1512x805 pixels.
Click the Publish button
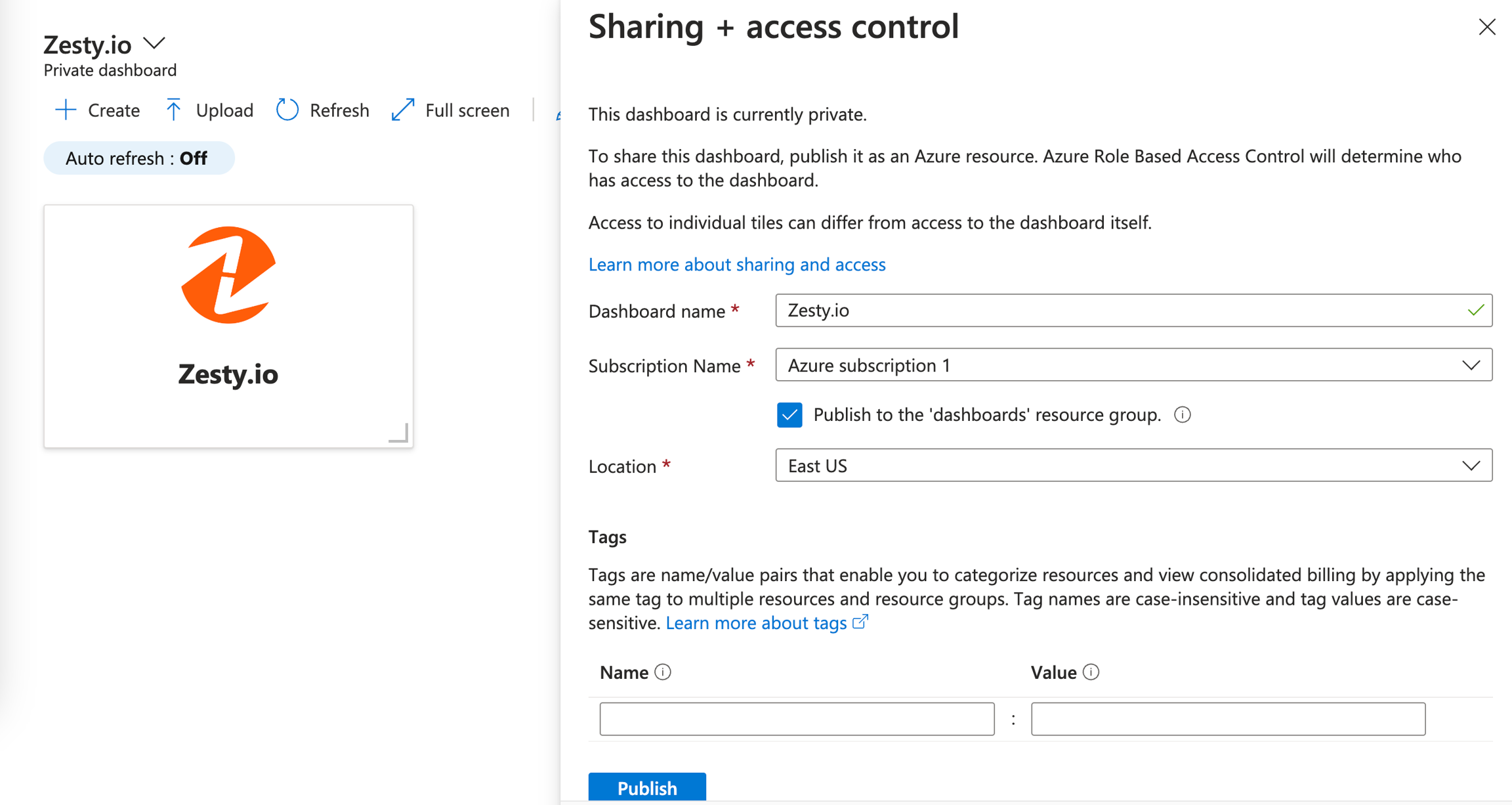647,787
